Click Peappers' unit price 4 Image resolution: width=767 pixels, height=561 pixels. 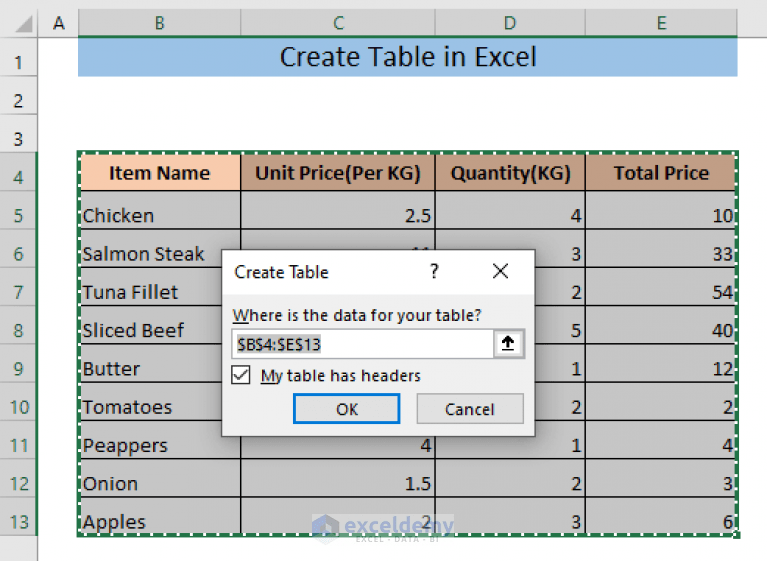pyautogui.click(x=338, y=447)
